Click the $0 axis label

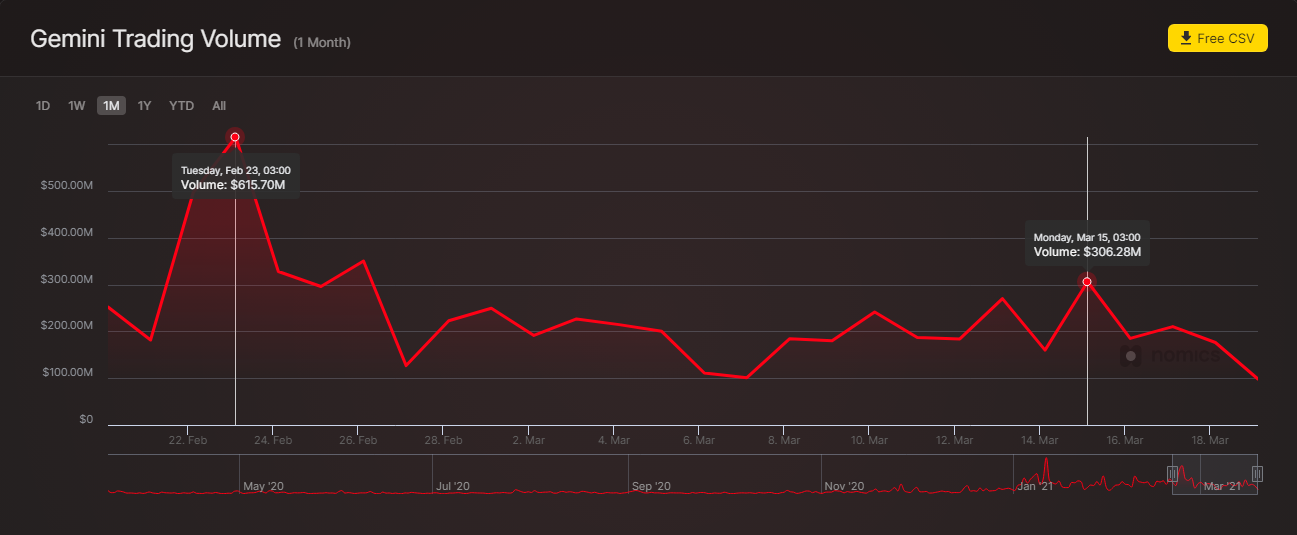coord(86,419)
